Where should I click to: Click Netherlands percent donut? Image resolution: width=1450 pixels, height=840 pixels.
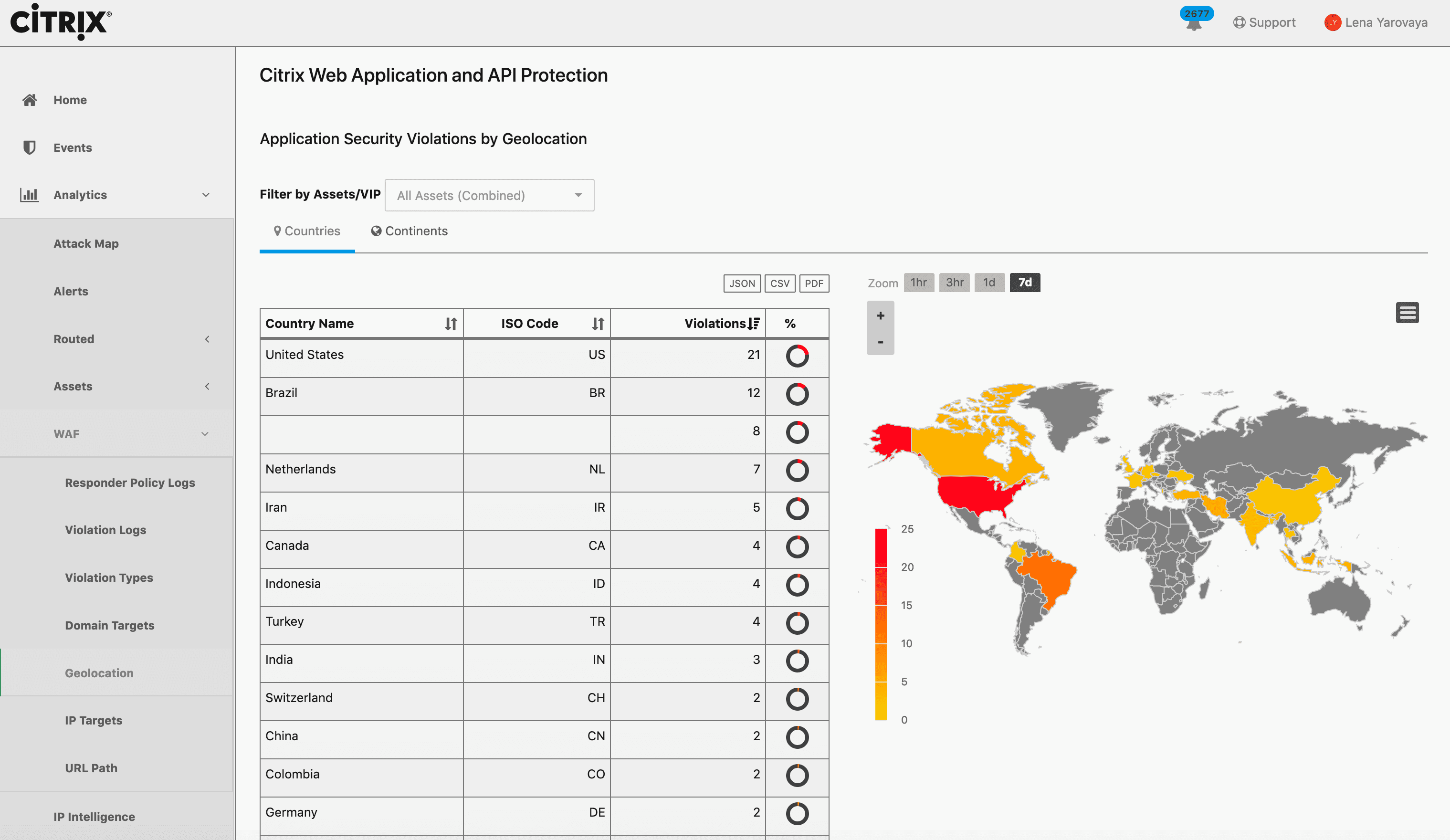point(798,471)
